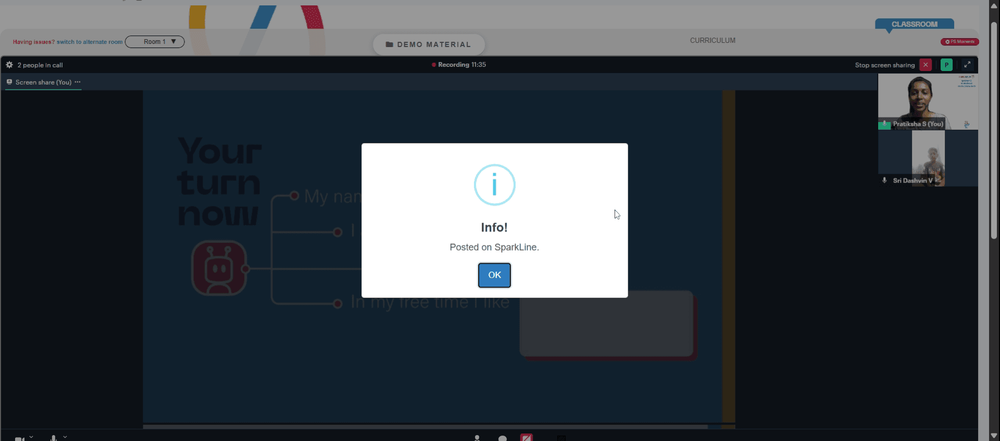Expand the Room 1 dropdown
Image resolution: width=1000 pixels, height=441 pixels.
click(154, 41)
